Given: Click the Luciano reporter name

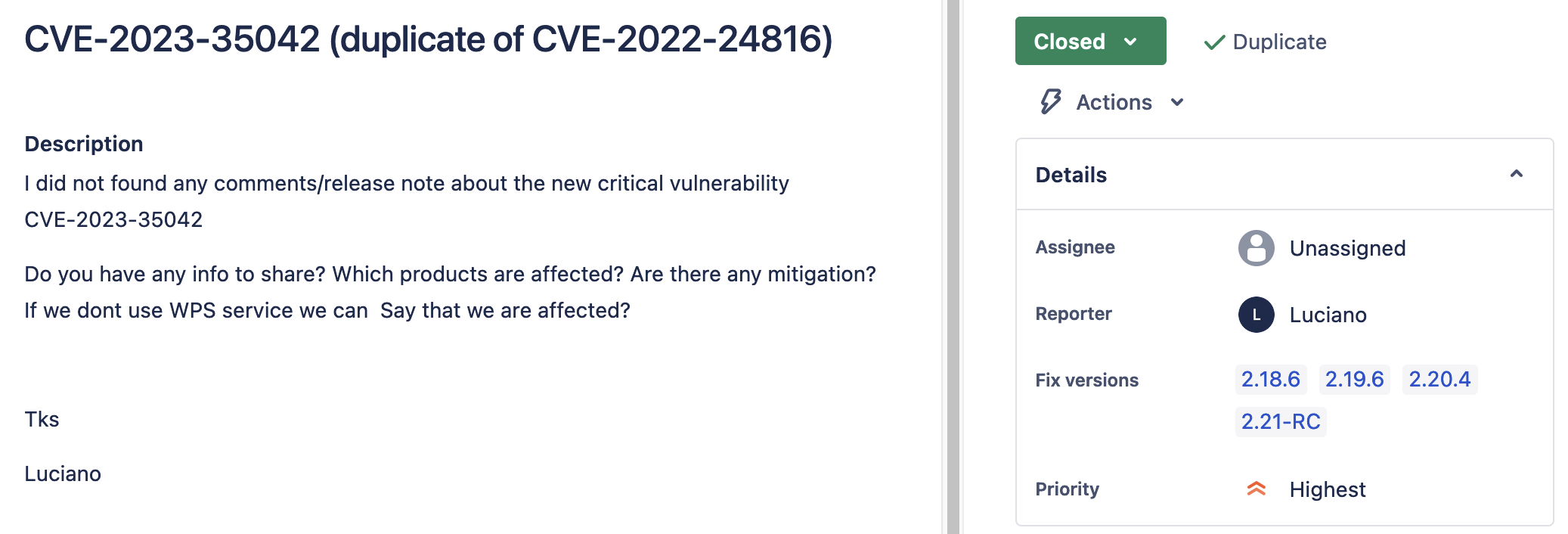Looking at the screenshot, I should click(1328, 315).
